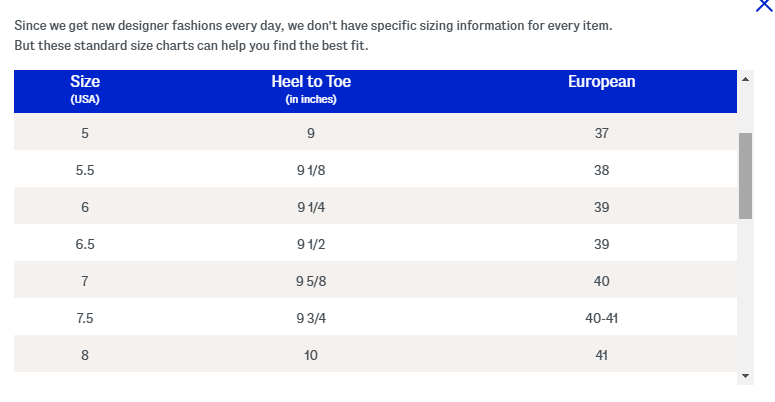Click the scrollbar up arrow
Image resolution: width=775 pixels, height=402 pixels.
[745, 79]
